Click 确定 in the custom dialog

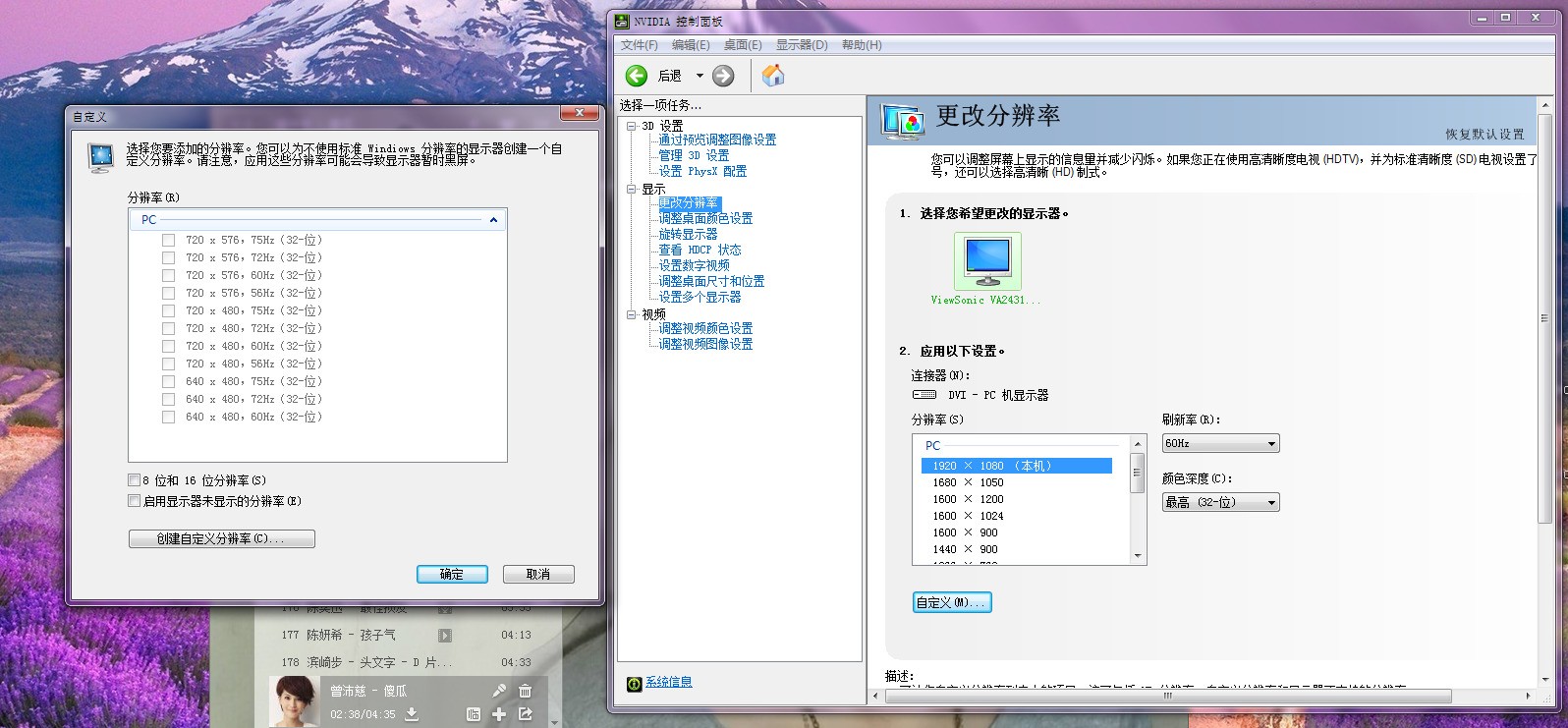pos(452,575)
